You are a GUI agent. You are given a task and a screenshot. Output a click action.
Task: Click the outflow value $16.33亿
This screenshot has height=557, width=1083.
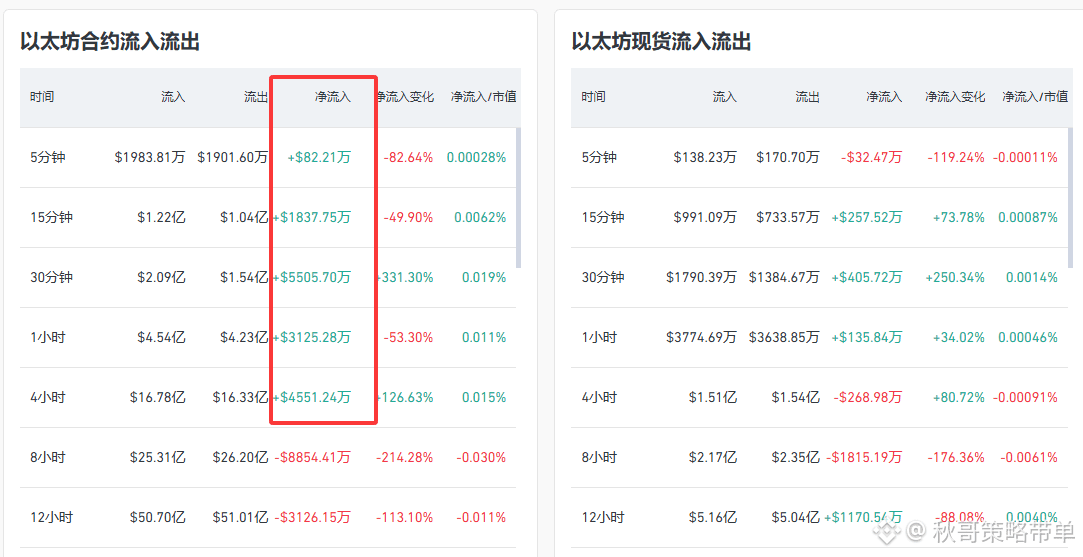click(240, 397)
